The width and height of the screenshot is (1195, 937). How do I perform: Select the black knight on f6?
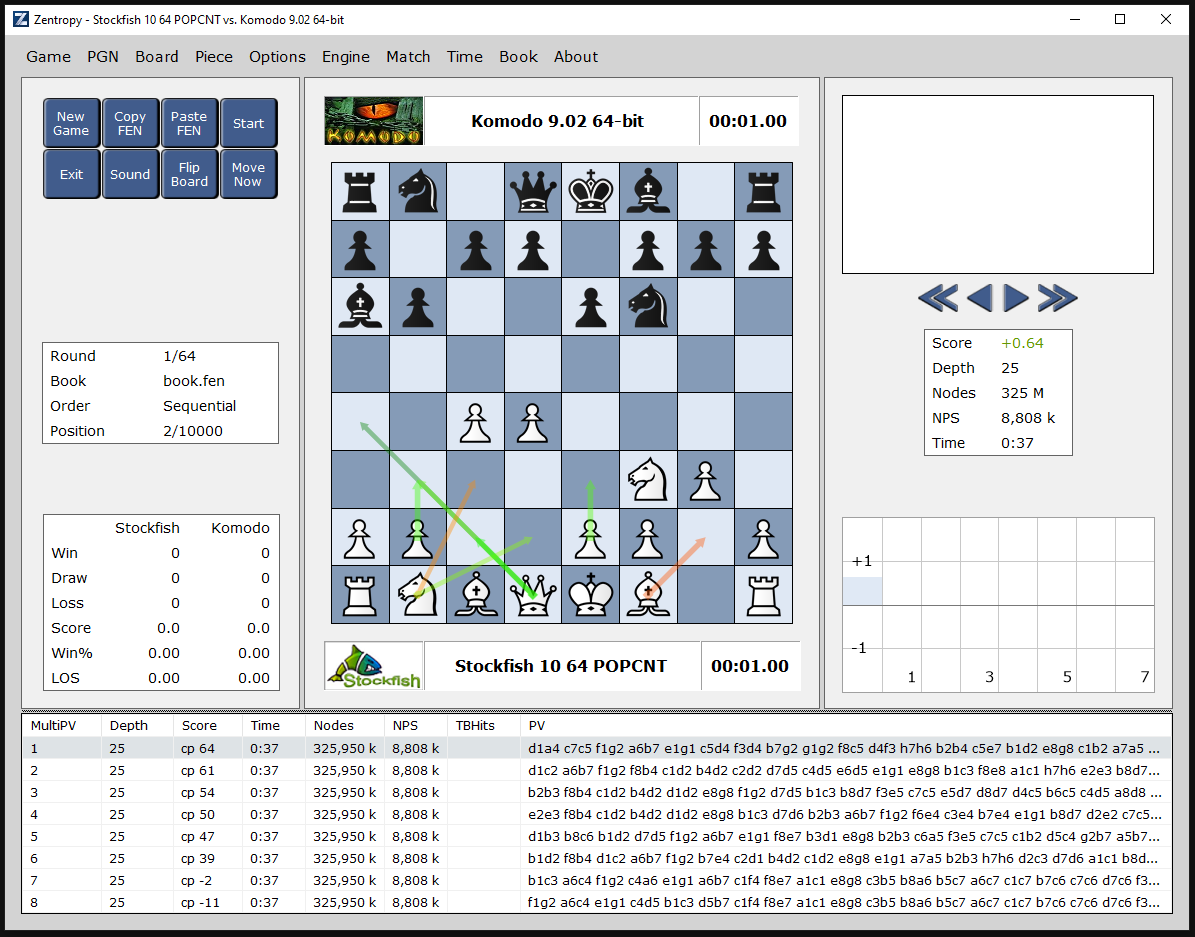pos(648,306)
